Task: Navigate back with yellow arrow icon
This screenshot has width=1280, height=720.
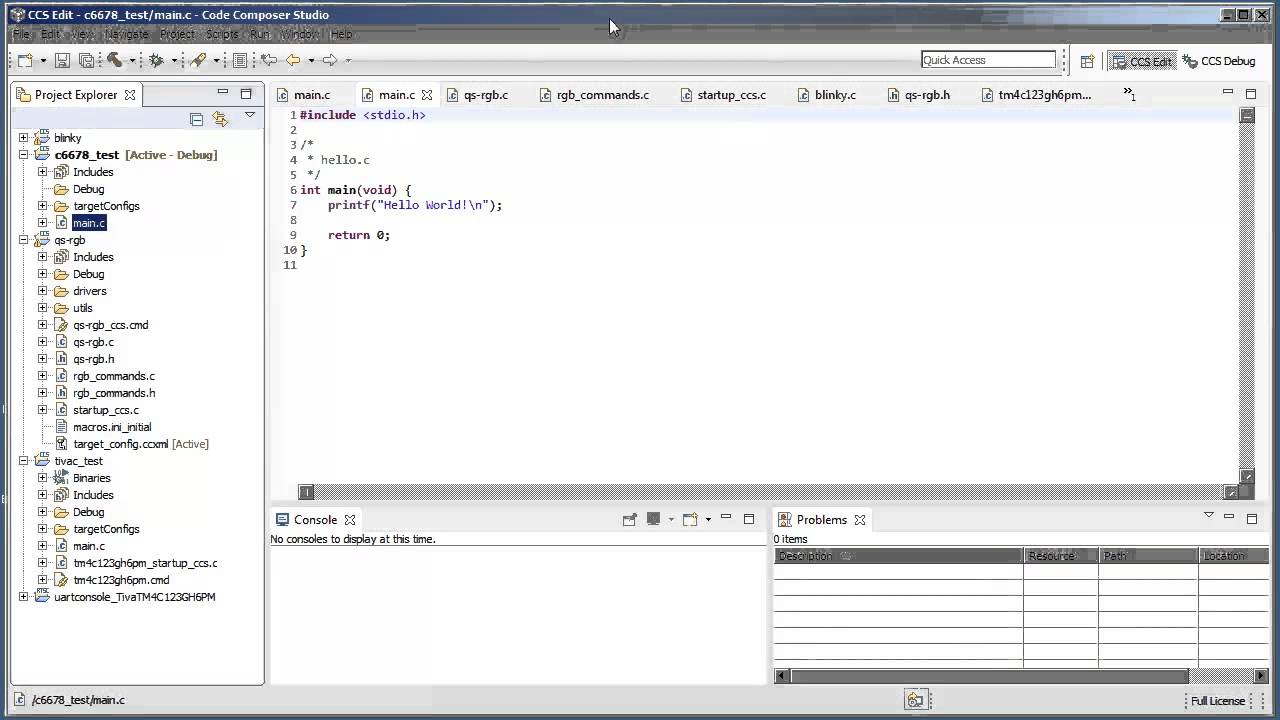Action: 293,61
